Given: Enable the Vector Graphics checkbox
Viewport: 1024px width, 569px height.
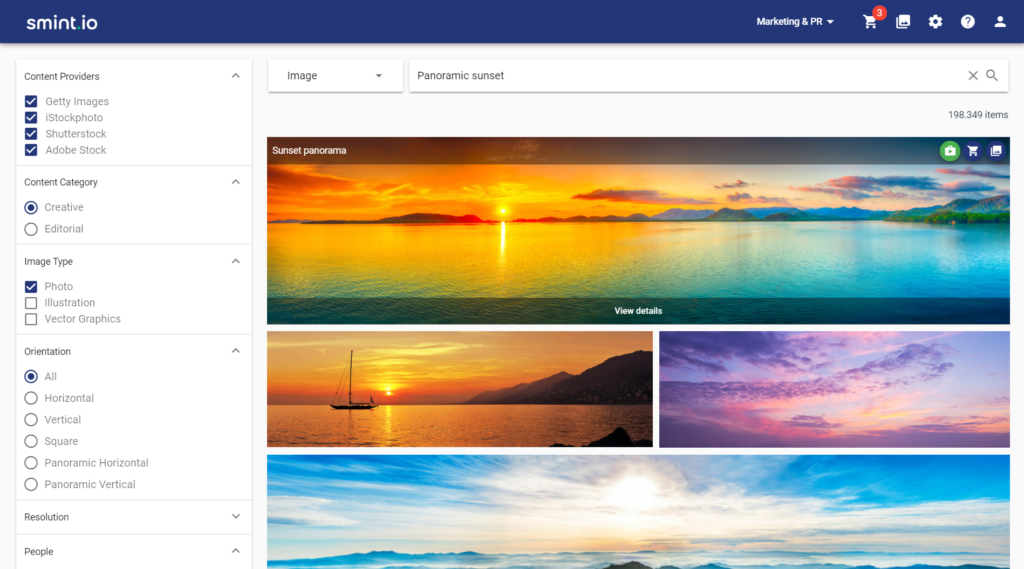Looking at the screenshot, I should click(x=31, y=319).
